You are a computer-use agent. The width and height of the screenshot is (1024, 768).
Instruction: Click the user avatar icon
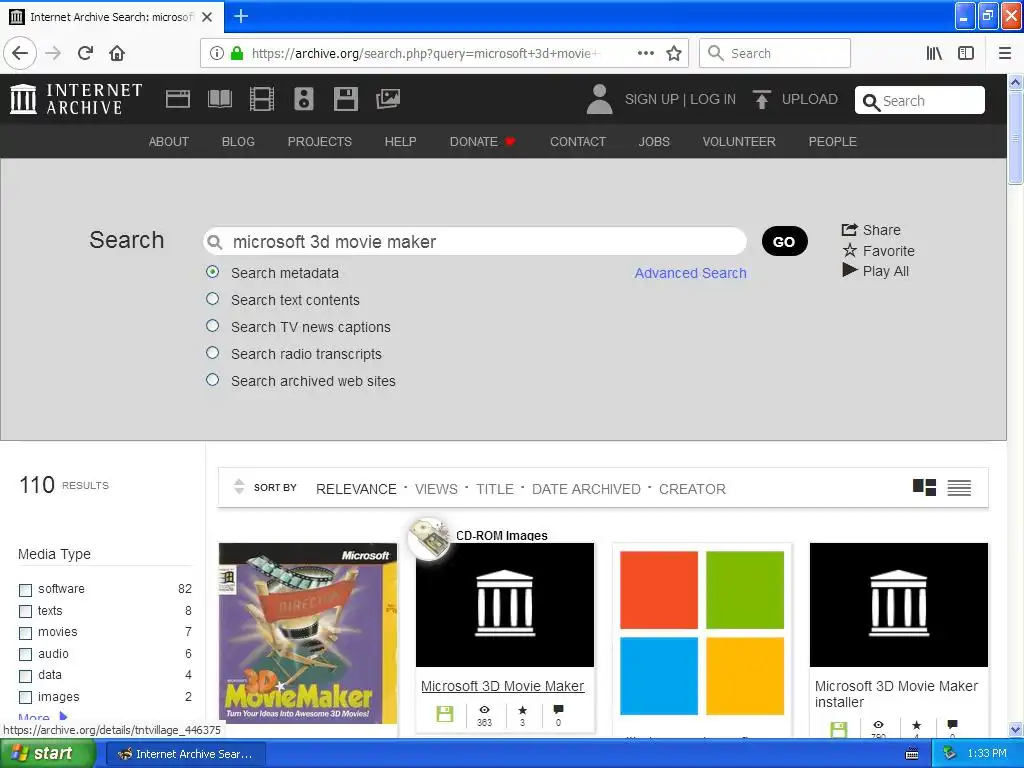pyautogui.click(x=599, y=99)
